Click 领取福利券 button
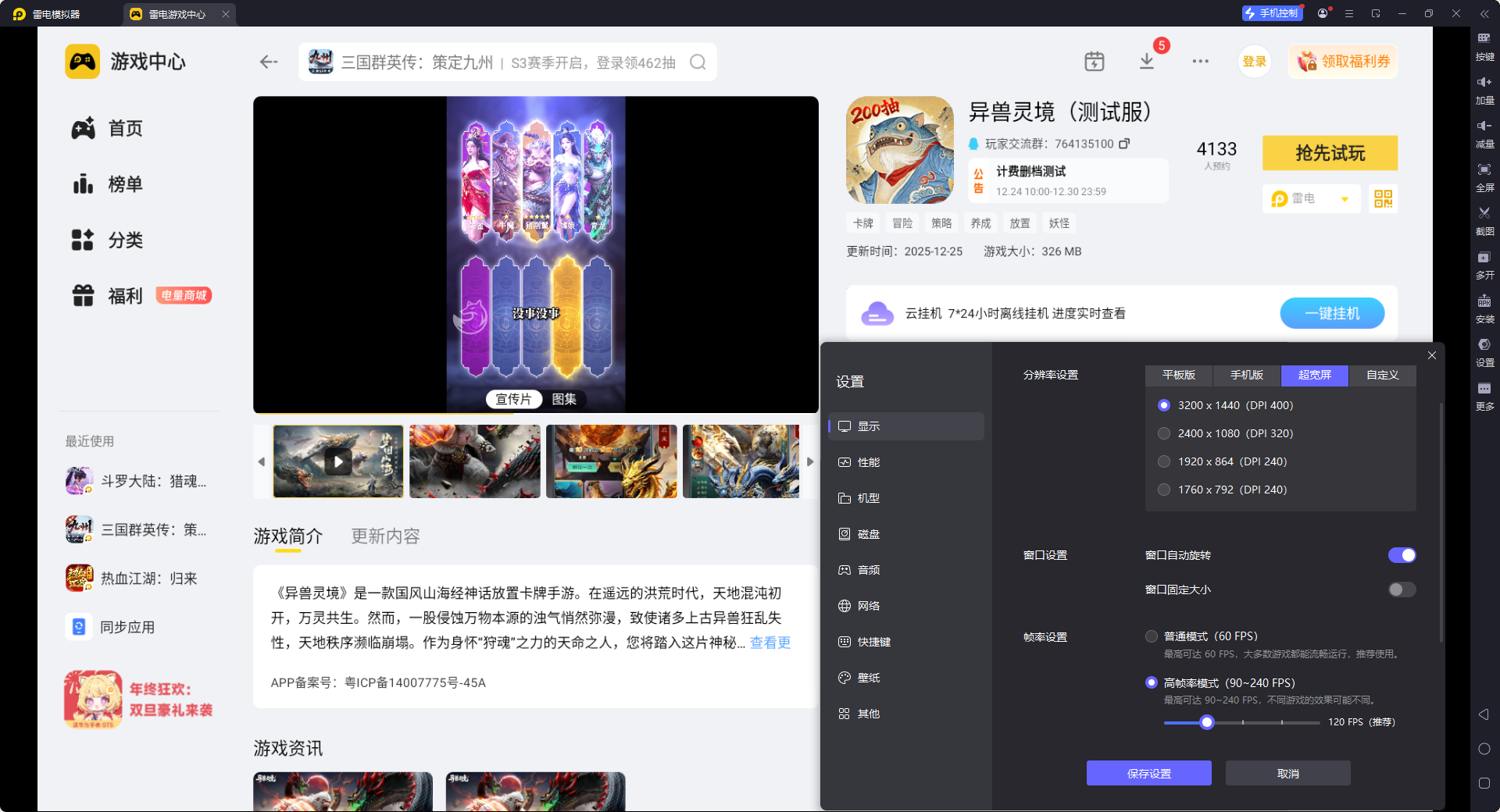Image resolution: width=1500 pixels, height=812 pixels. (x=1344, y=62)
